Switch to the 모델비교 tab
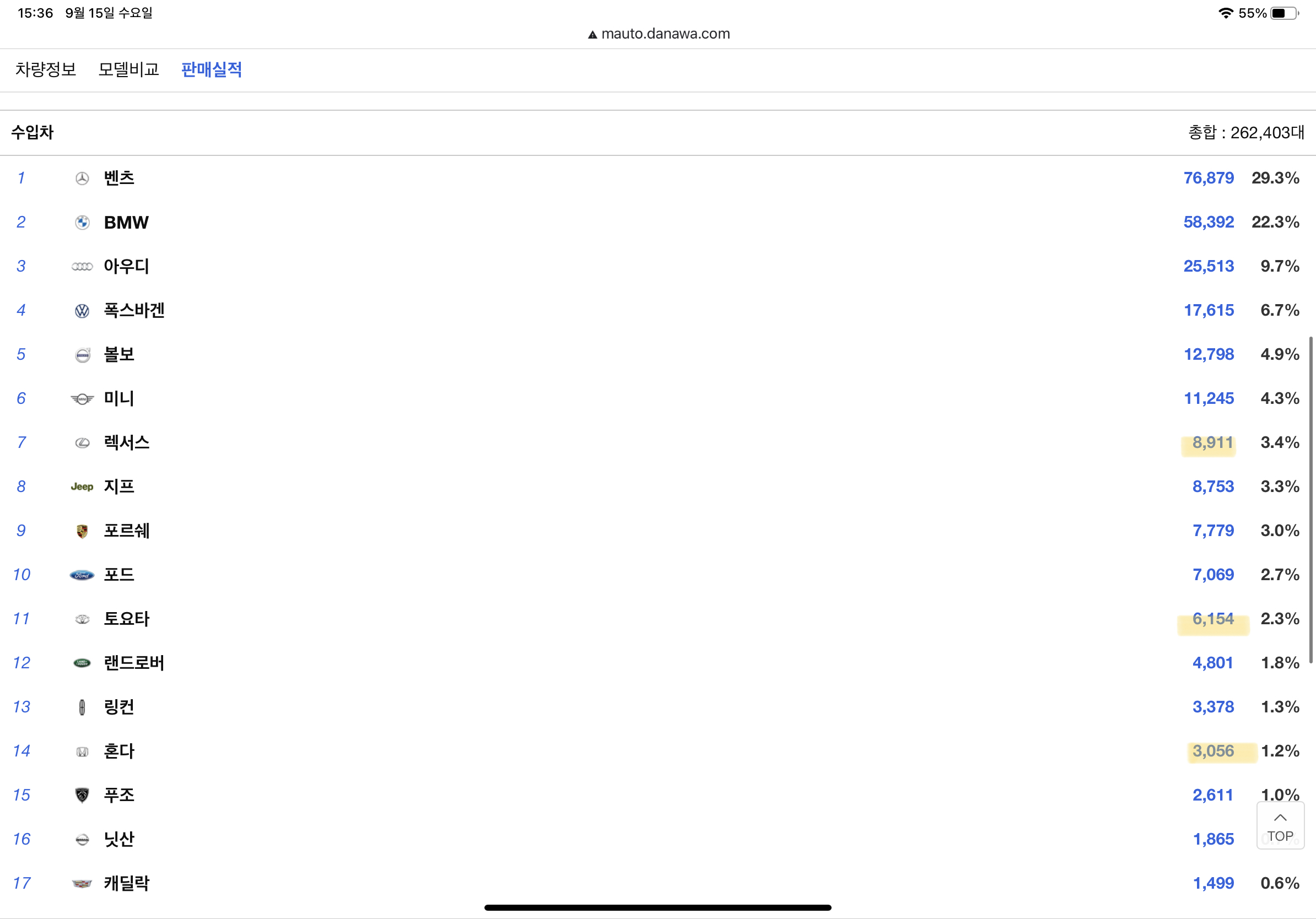This screenshot has width=1316, height=919. (x=128, y=69)
